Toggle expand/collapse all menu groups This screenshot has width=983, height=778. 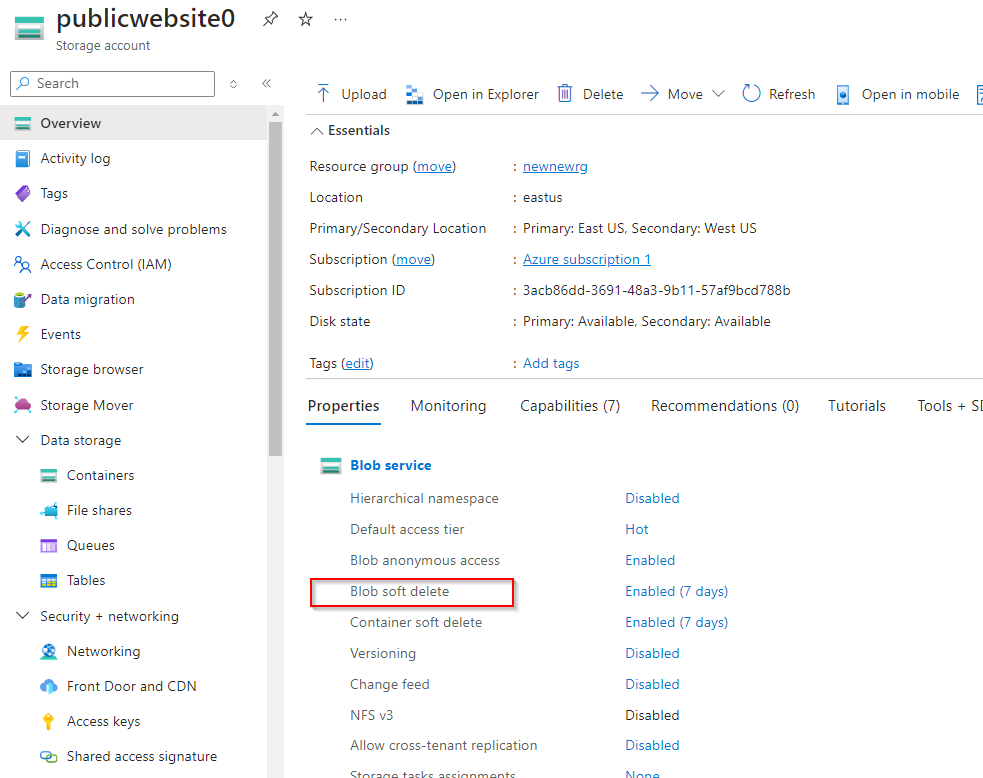click(233, 83)
